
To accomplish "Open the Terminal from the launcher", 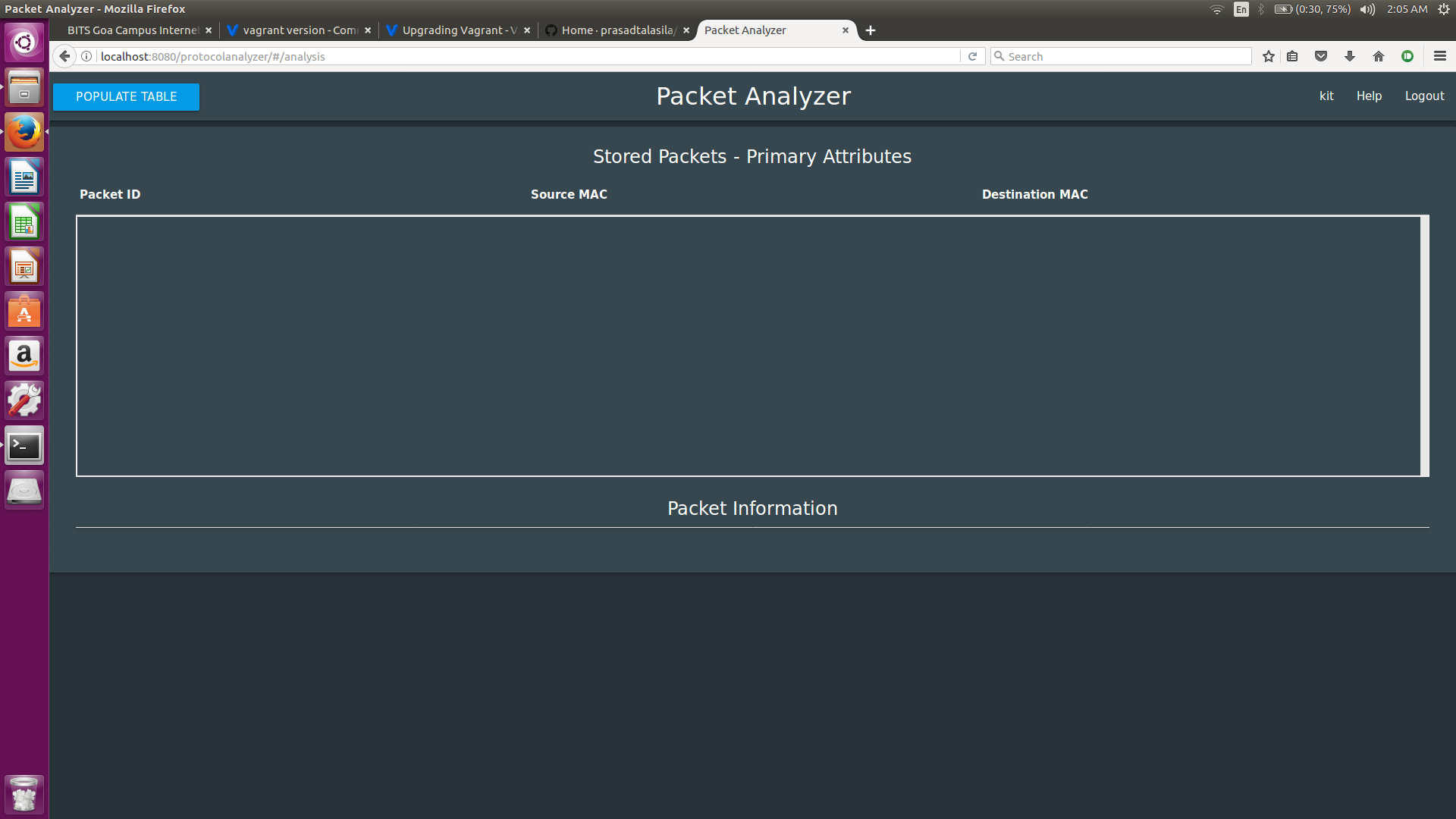I will (x=24, y=446).
